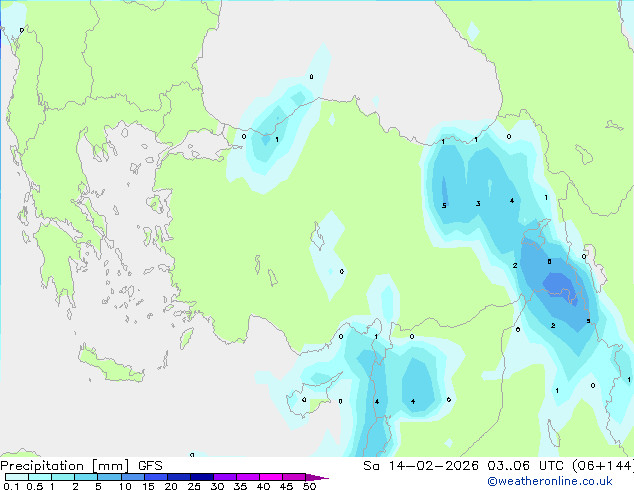Click the "45" legend value
634x490 pixels.
(286, 486)
